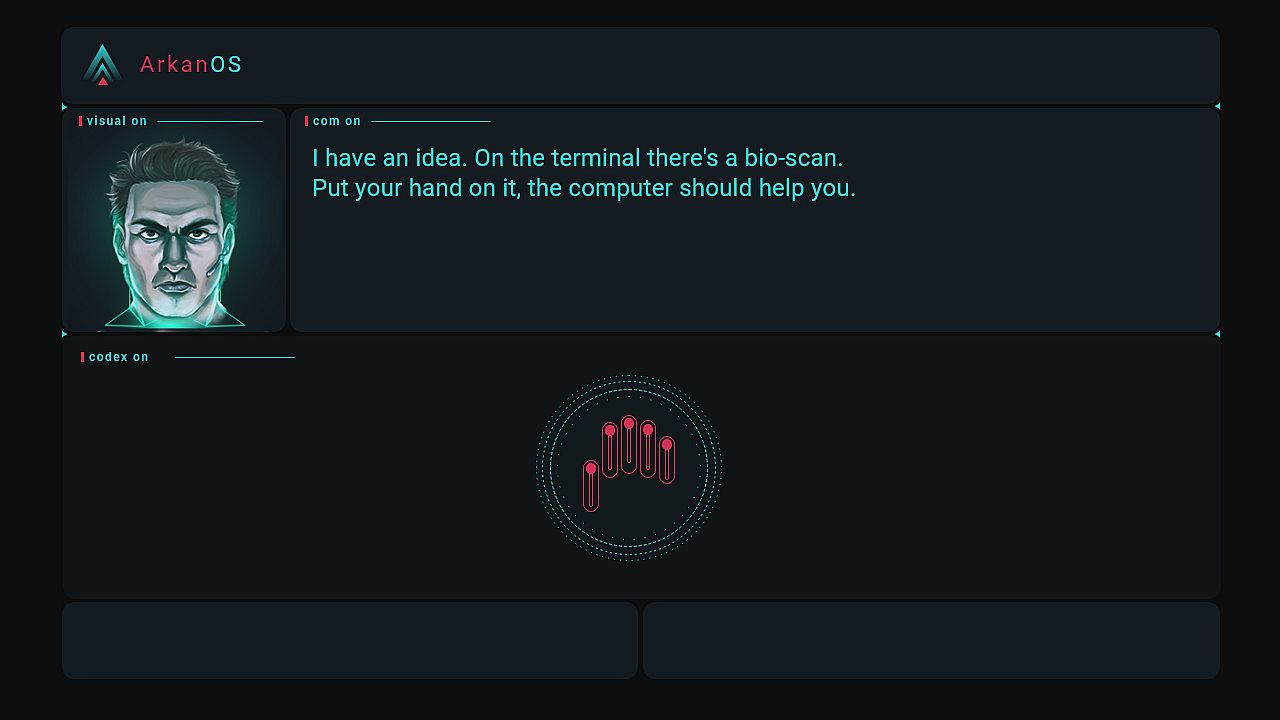Click the "Put your hand on it" line
Image resolution: width=1280 pixels, height=720 pixels.
click(x=583, y=188)
